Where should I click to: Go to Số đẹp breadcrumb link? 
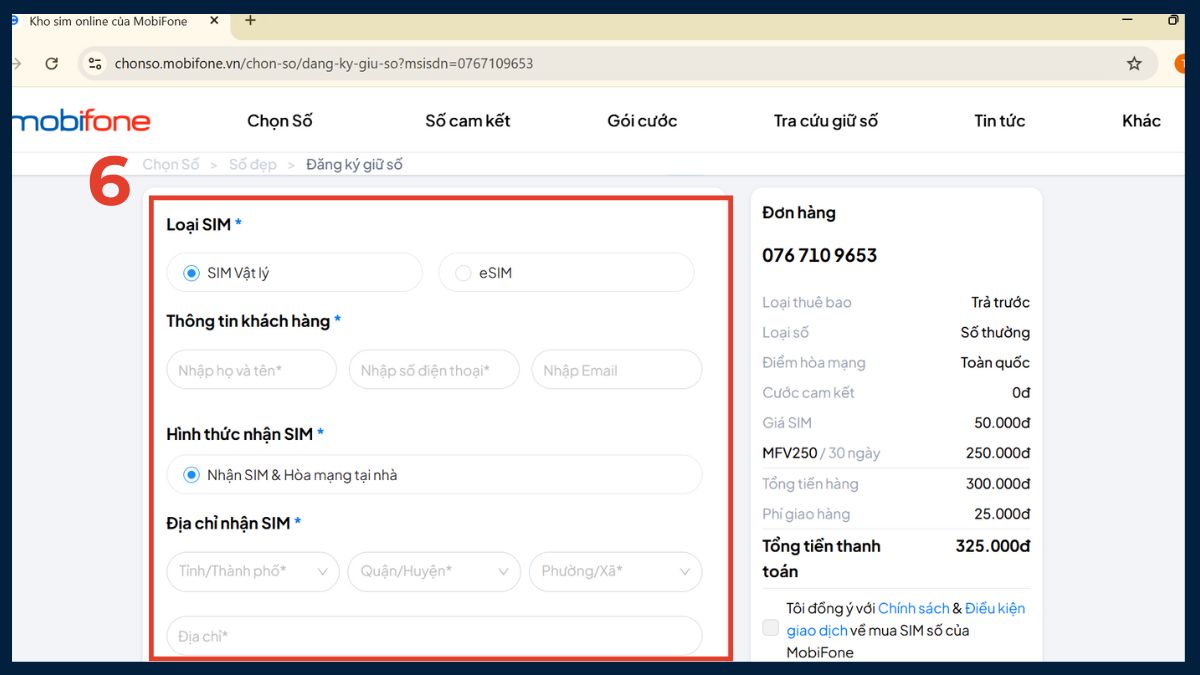(253, 164)
